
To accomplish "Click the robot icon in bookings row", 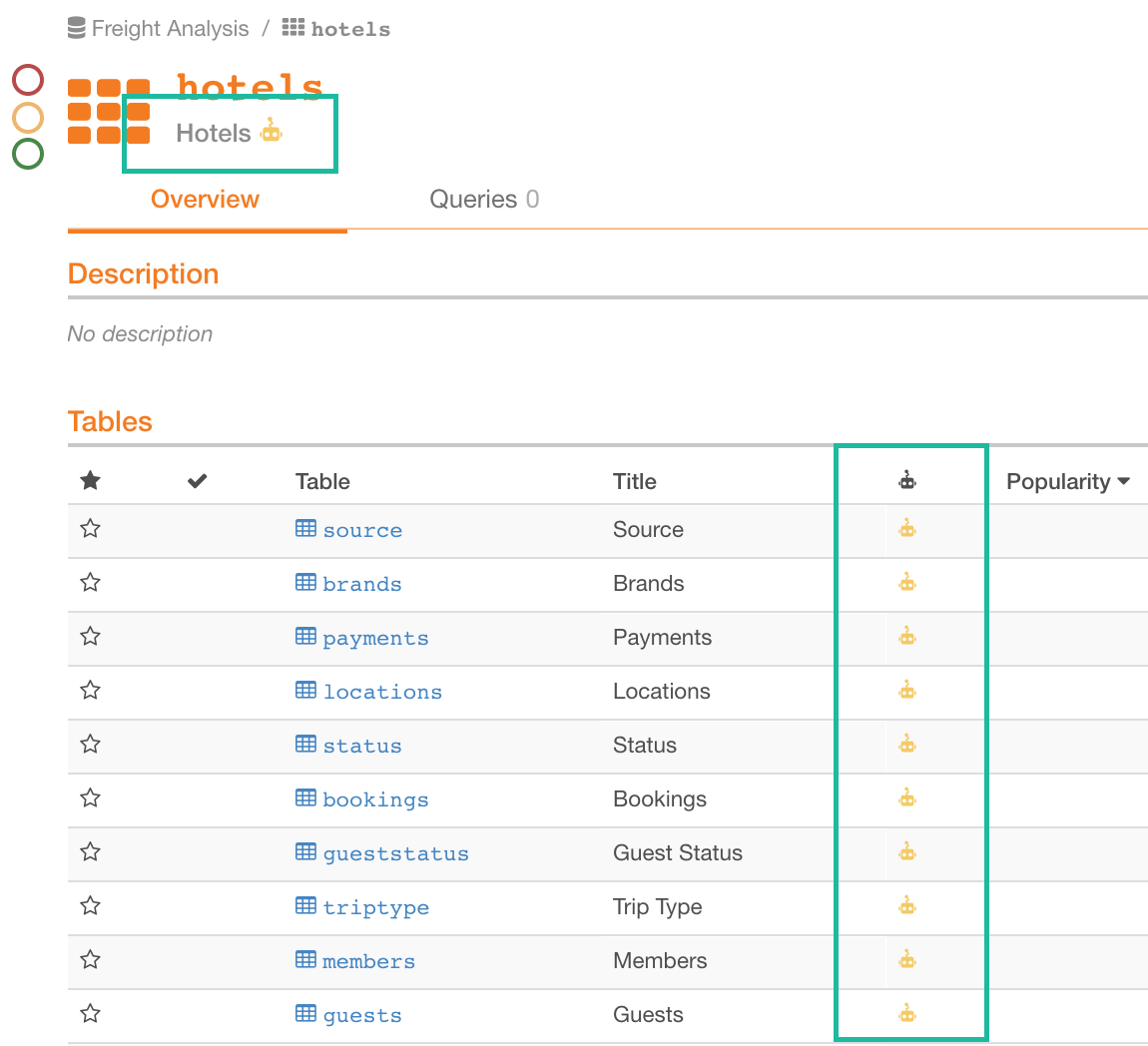I will coord(907,797).
